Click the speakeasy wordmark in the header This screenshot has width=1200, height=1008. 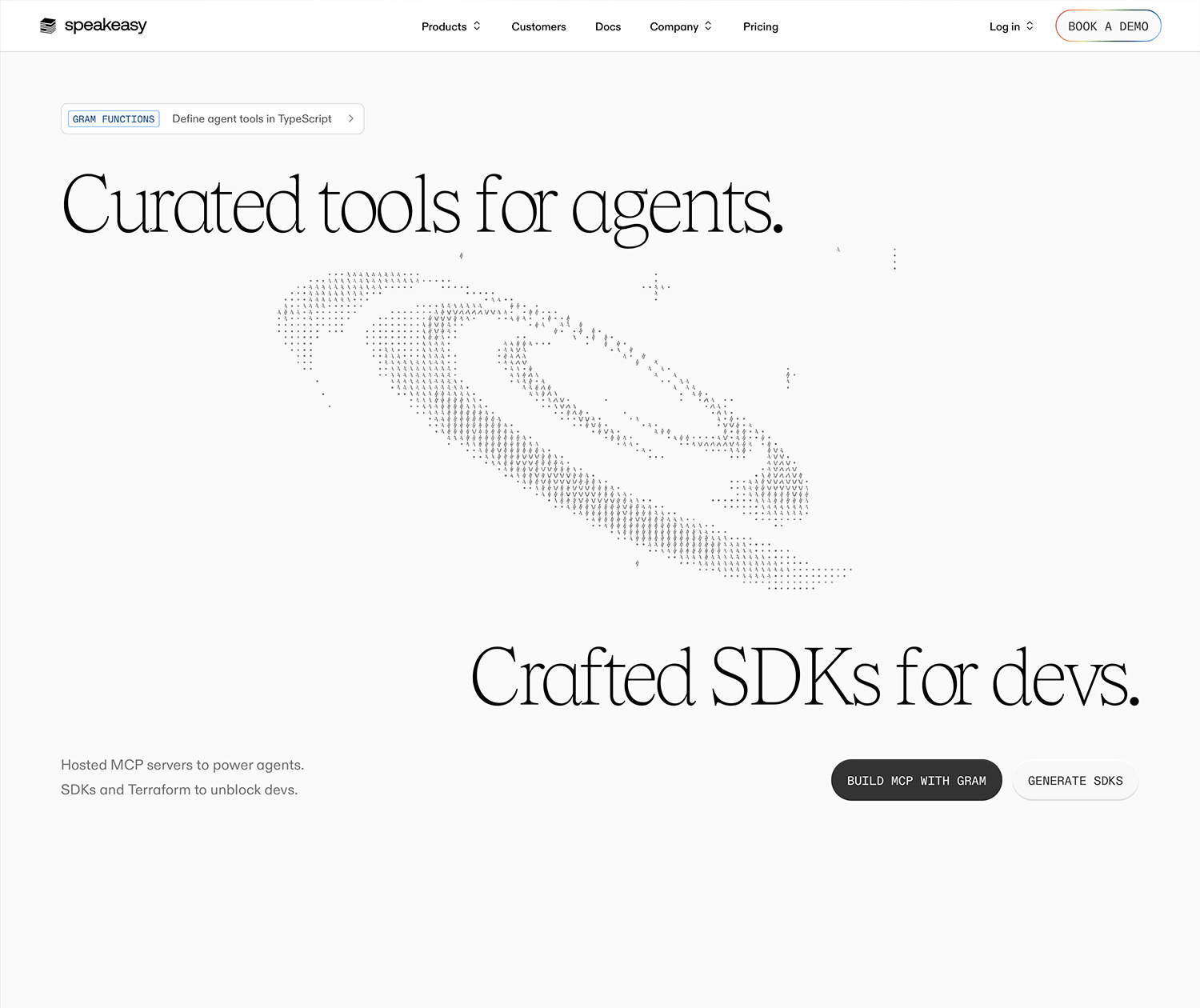point(105,25)
